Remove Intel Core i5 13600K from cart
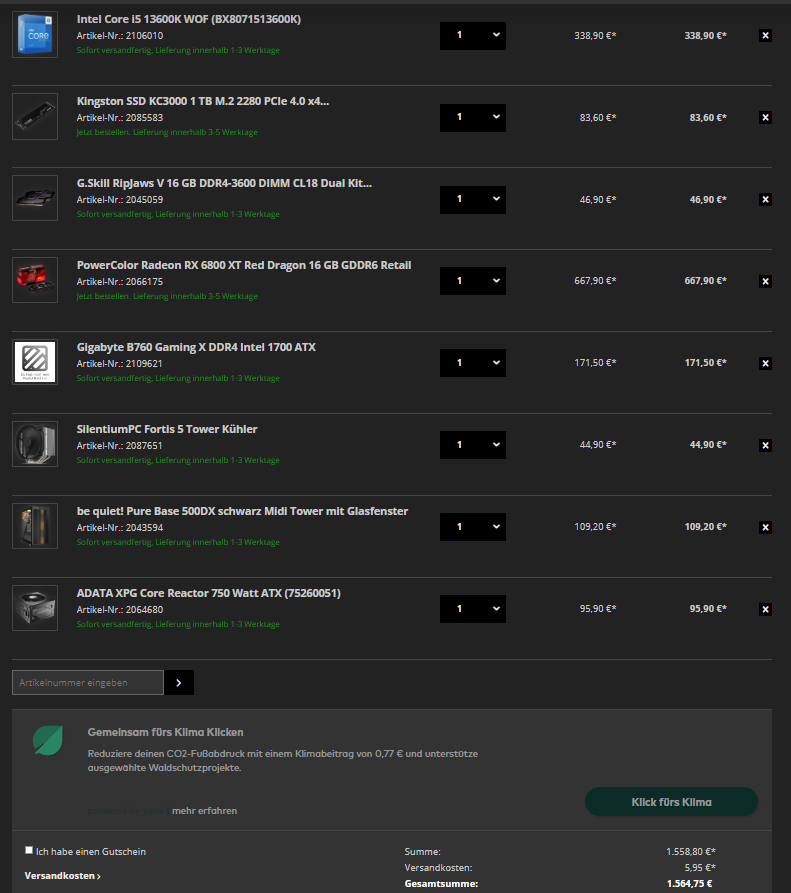 coord(765,35)
